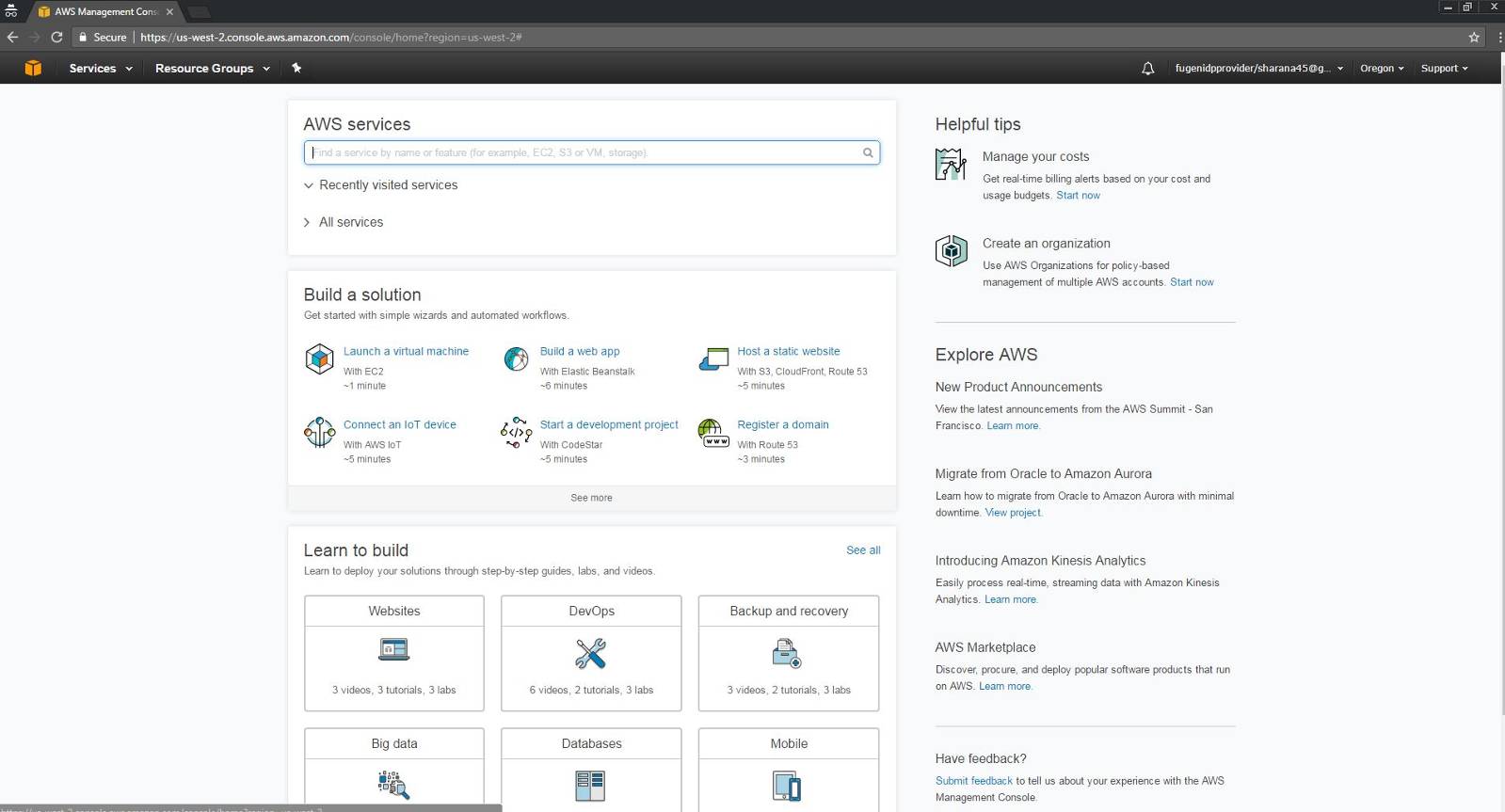Click View project for Oracle to Aurora
Image resolution: width=1505 pixels, height=812 pixels.
coord(1013,513)
